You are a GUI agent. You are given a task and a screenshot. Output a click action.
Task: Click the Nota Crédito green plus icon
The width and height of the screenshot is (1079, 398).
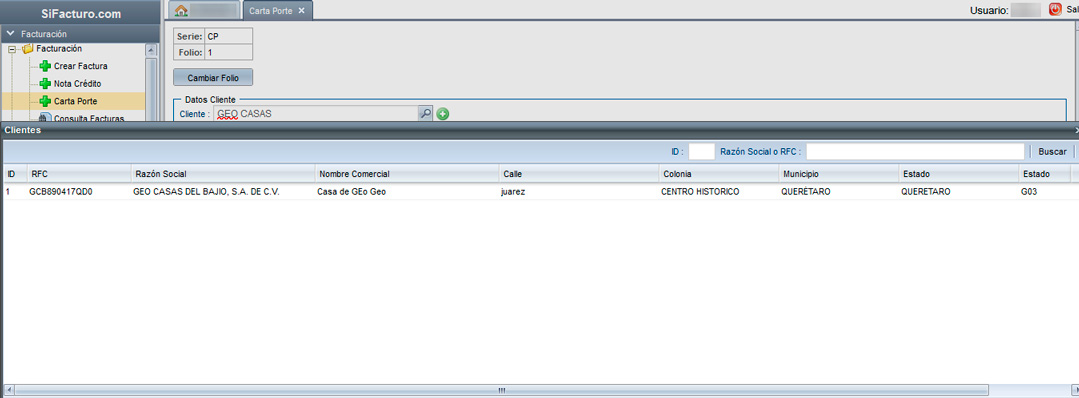pyautogui.click(x=45, y=83)
